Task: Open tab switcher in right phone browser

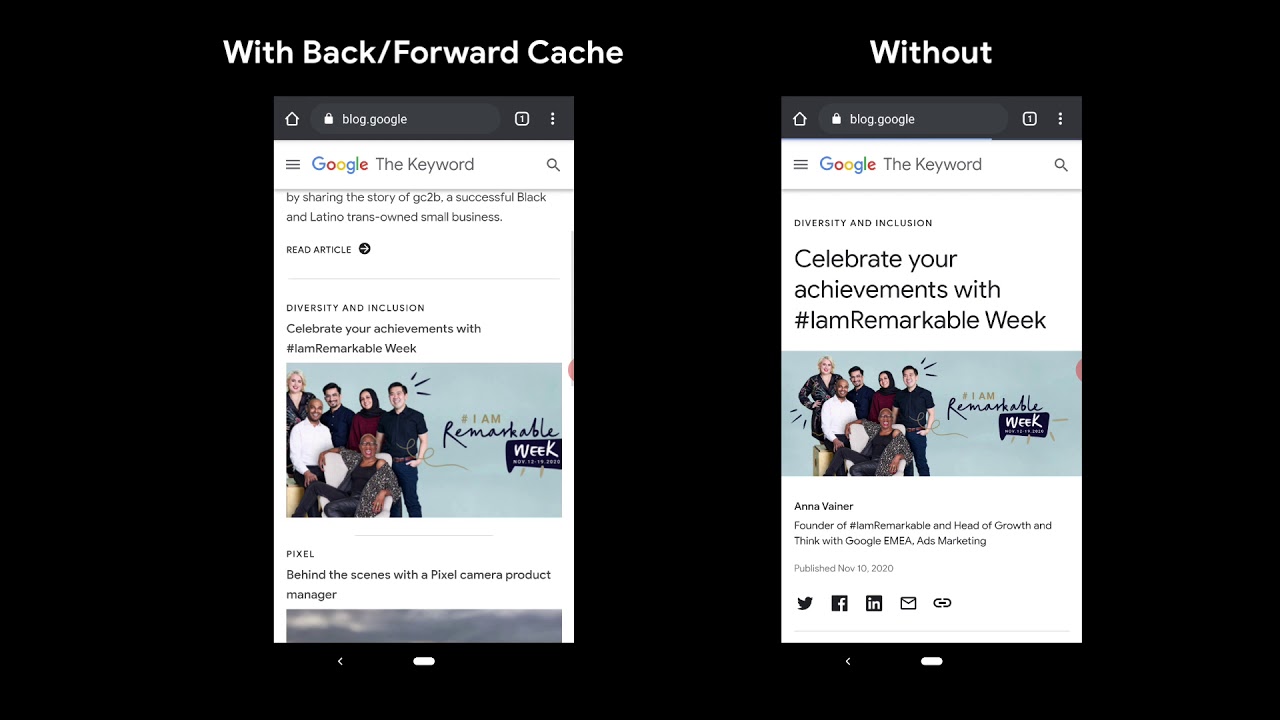Action: [x=1029, y=119]
